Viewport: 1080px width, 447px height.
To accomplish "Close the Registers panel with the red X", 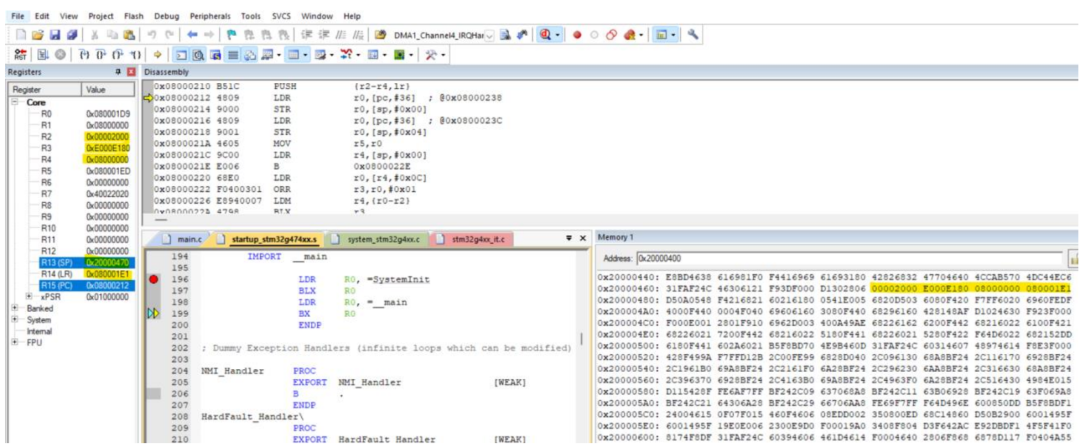I will [x=132, y=72].
